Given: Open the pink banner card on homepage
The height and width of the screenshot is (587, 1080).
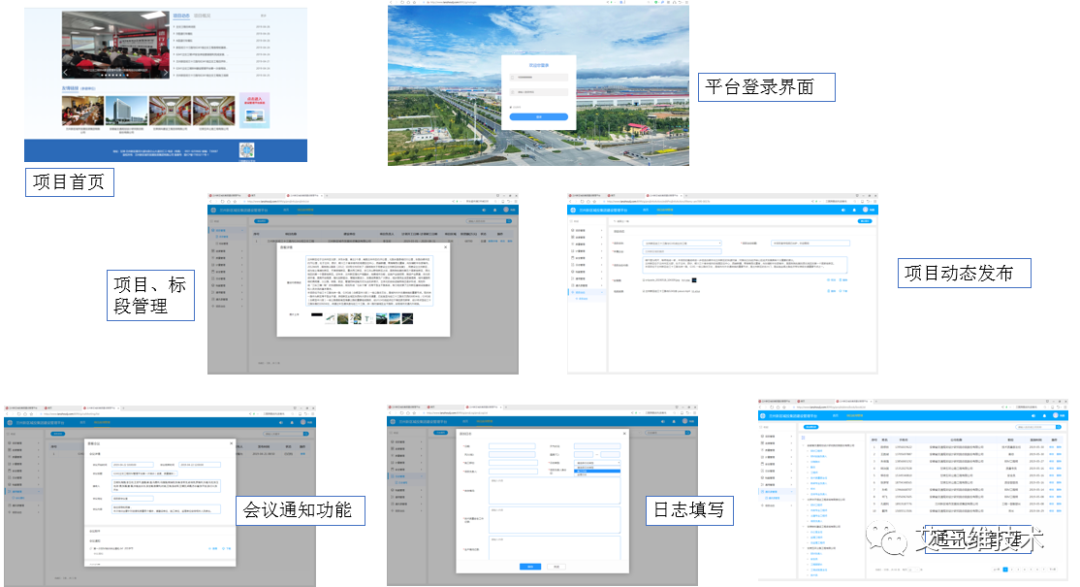Looking at the screenshot, I should point(254,110).
